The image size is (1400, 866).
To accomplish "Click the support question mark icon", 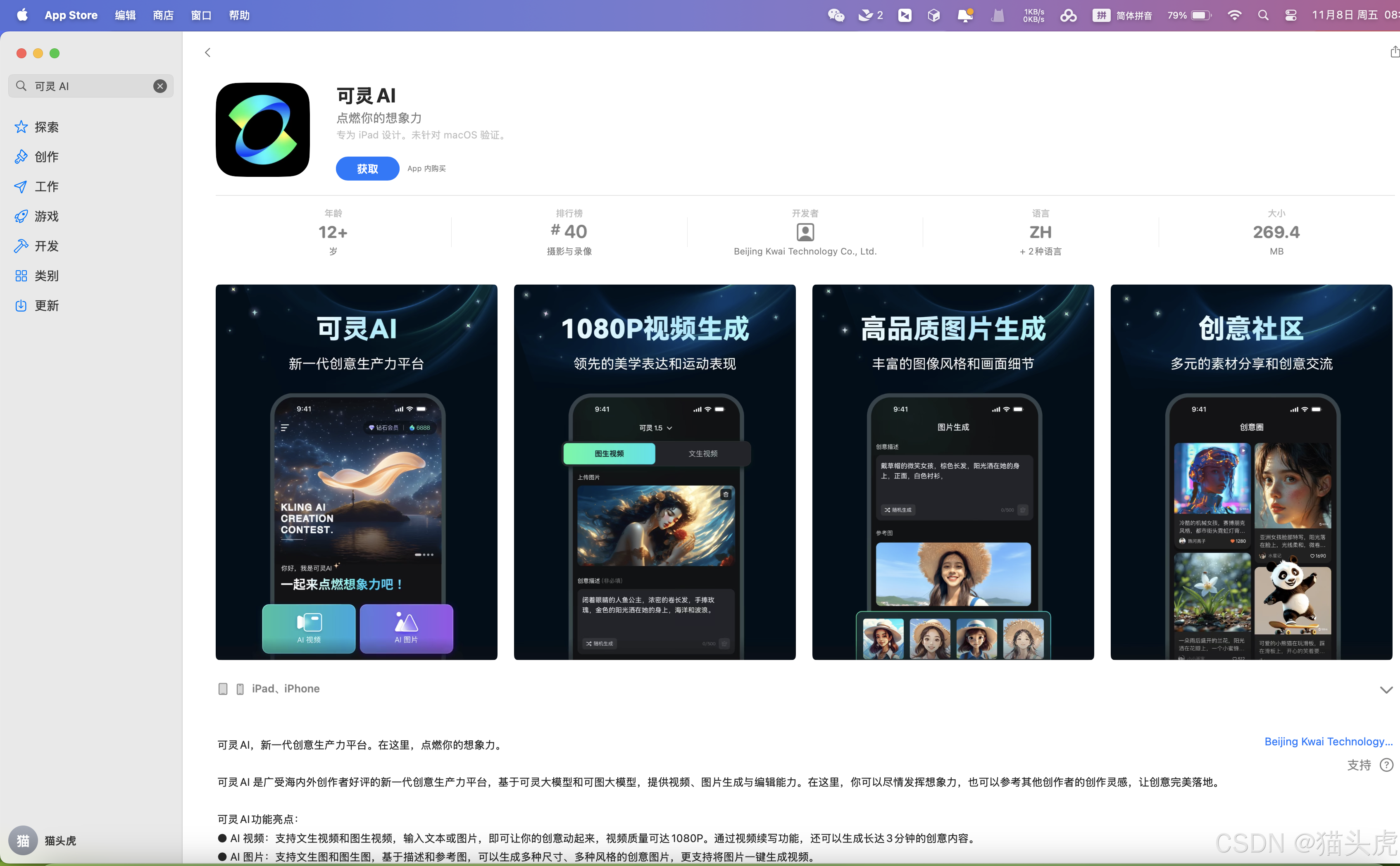I will click(x=1386, y=765).
